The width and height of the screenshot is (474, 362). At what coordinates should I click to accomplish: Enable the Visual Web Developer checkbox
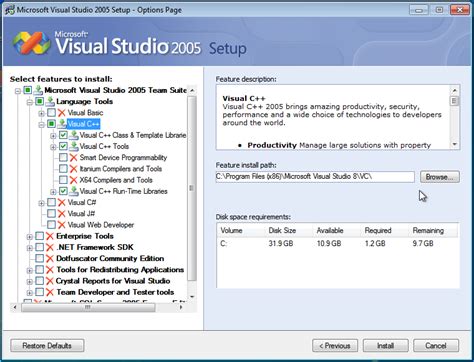(51, 225)
